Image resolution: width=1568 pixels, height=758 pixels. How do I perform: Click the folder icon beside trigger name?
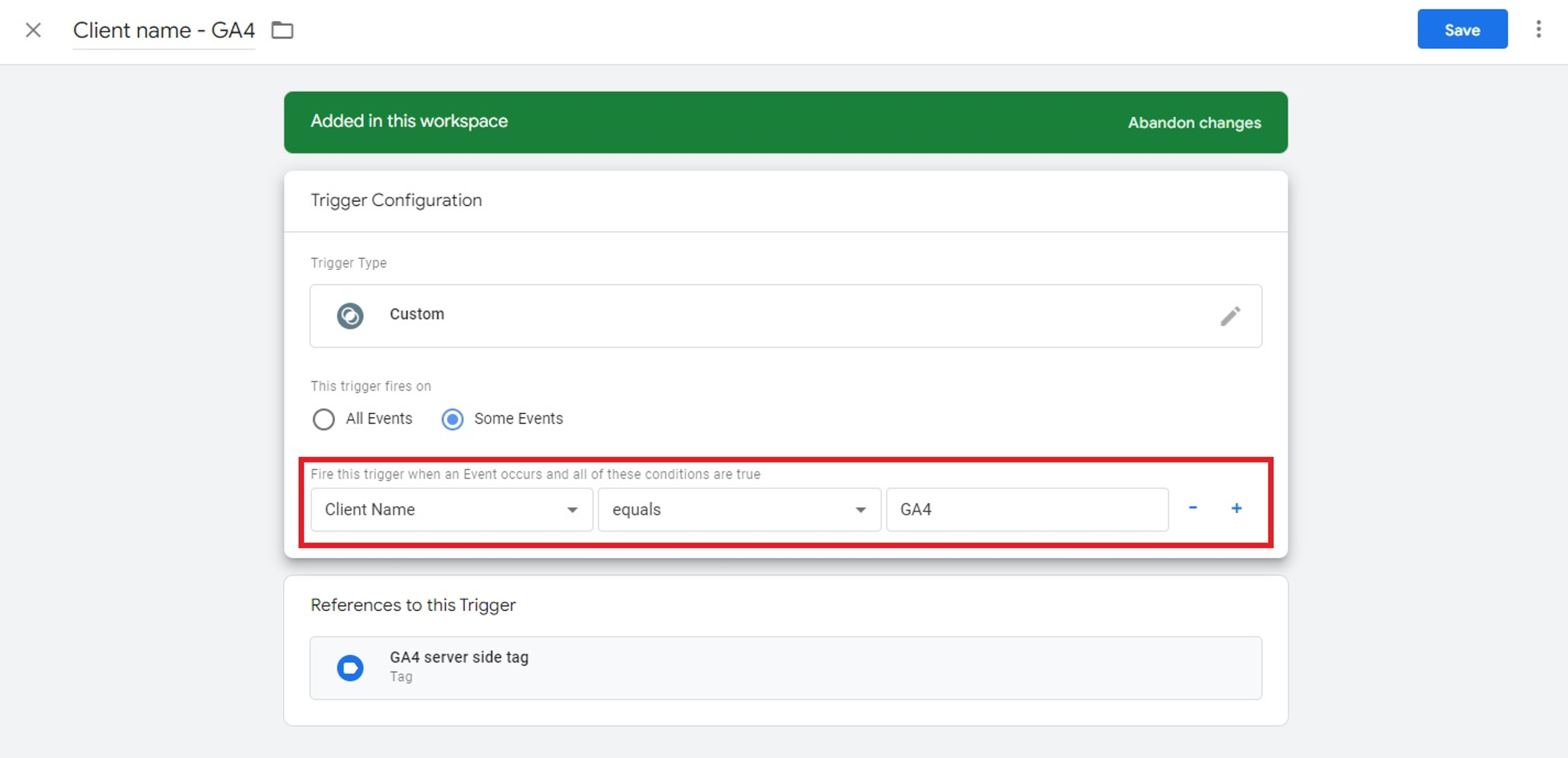coord(282,30)
